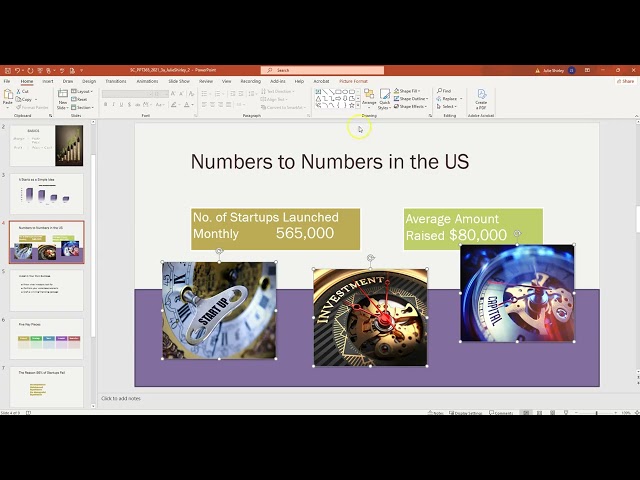This screenshot has height=480, width=640.
Task: Open the Layout dropdown
Action: point(82,91)
